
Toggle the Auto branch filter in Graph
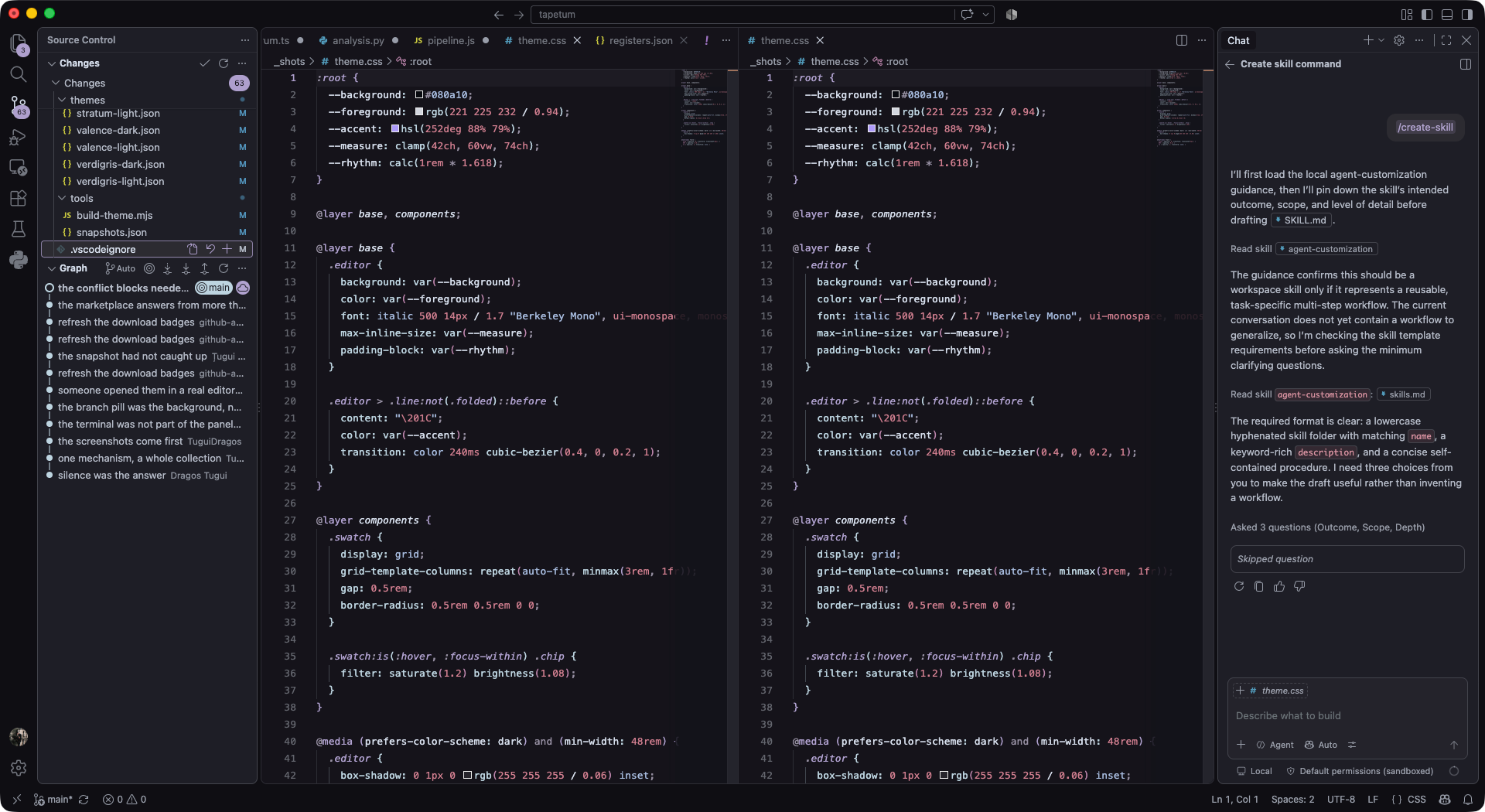coord(120,268)
